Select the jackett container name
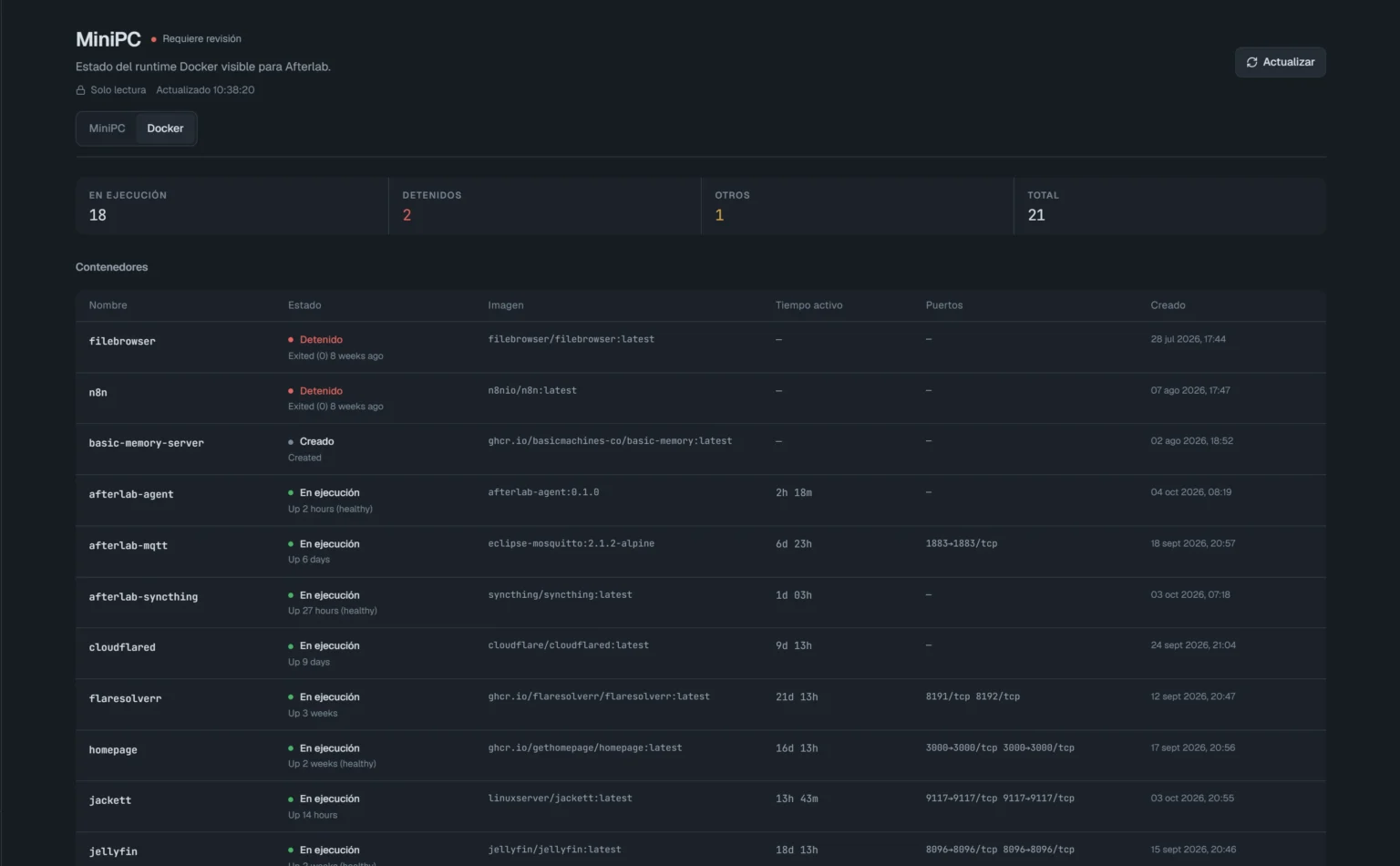 [109, 801]
